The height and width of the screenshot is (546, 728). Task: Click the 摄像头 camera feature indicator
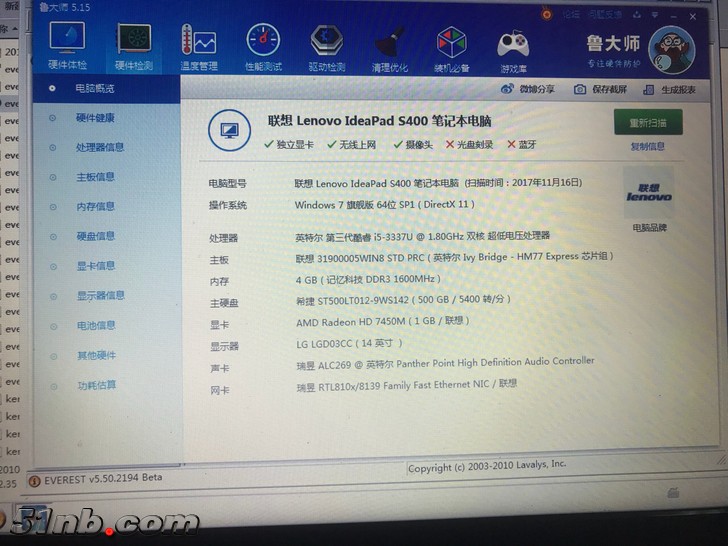click(413, 144)
